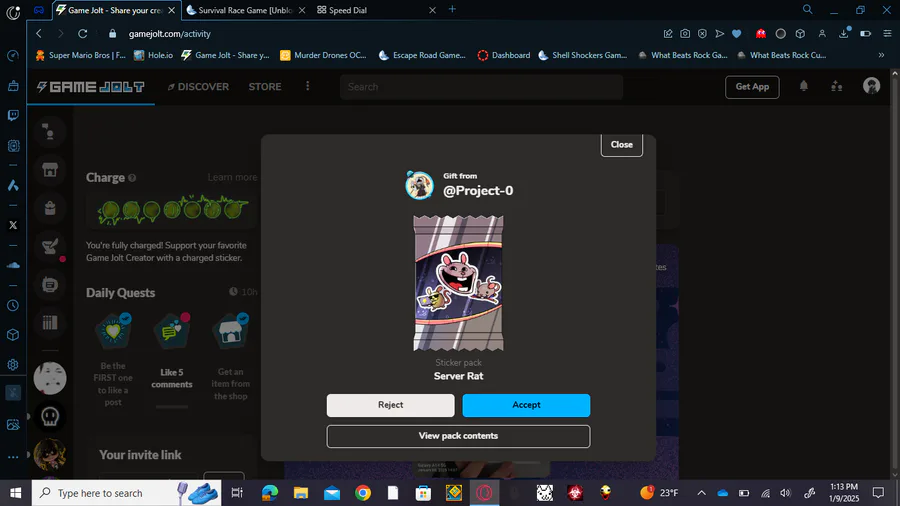Click the browser snapshot camera icon
Viewport: 900px width, 506px height.
[x=685, y=34]
